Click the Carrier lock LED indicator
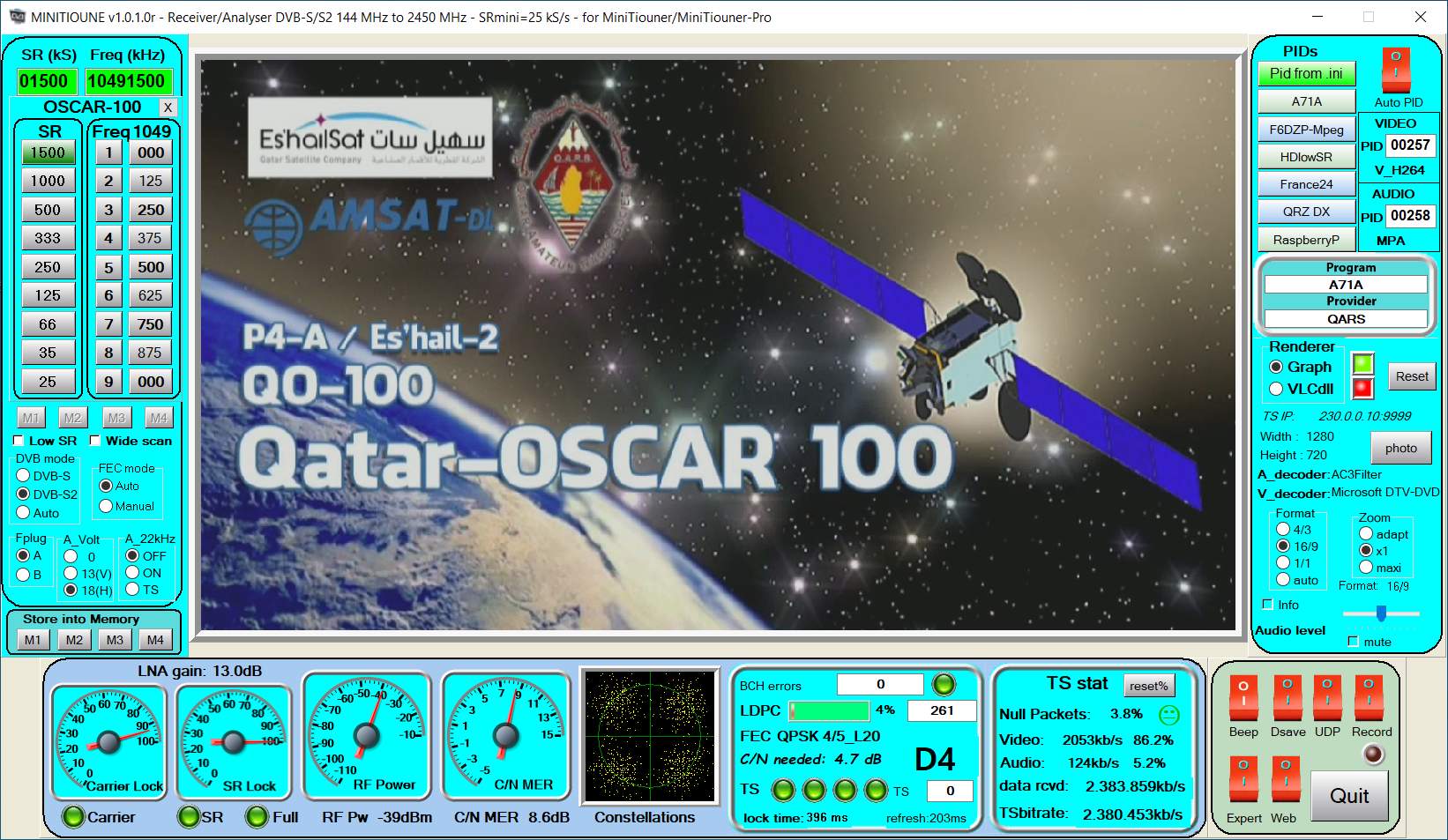The width and height of the screenshot is (1448, 840). coord(72,817)
